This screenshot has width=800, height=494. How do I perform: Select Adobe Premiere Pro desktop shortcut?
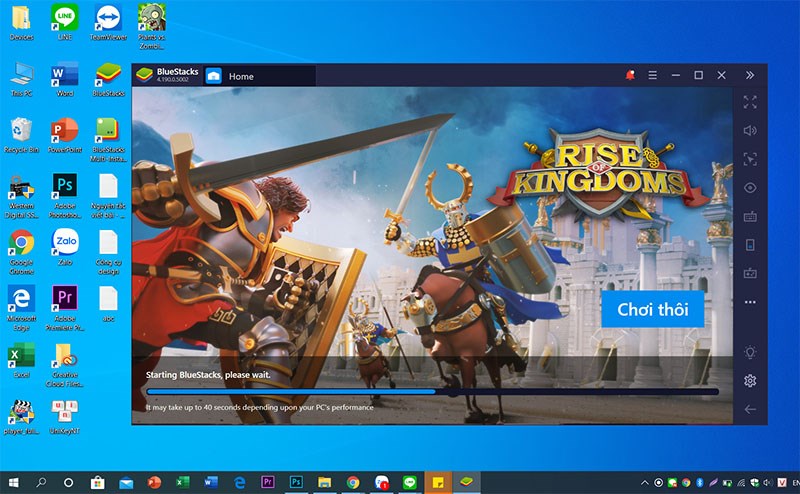pyautogui.click(x=65, y=308)
